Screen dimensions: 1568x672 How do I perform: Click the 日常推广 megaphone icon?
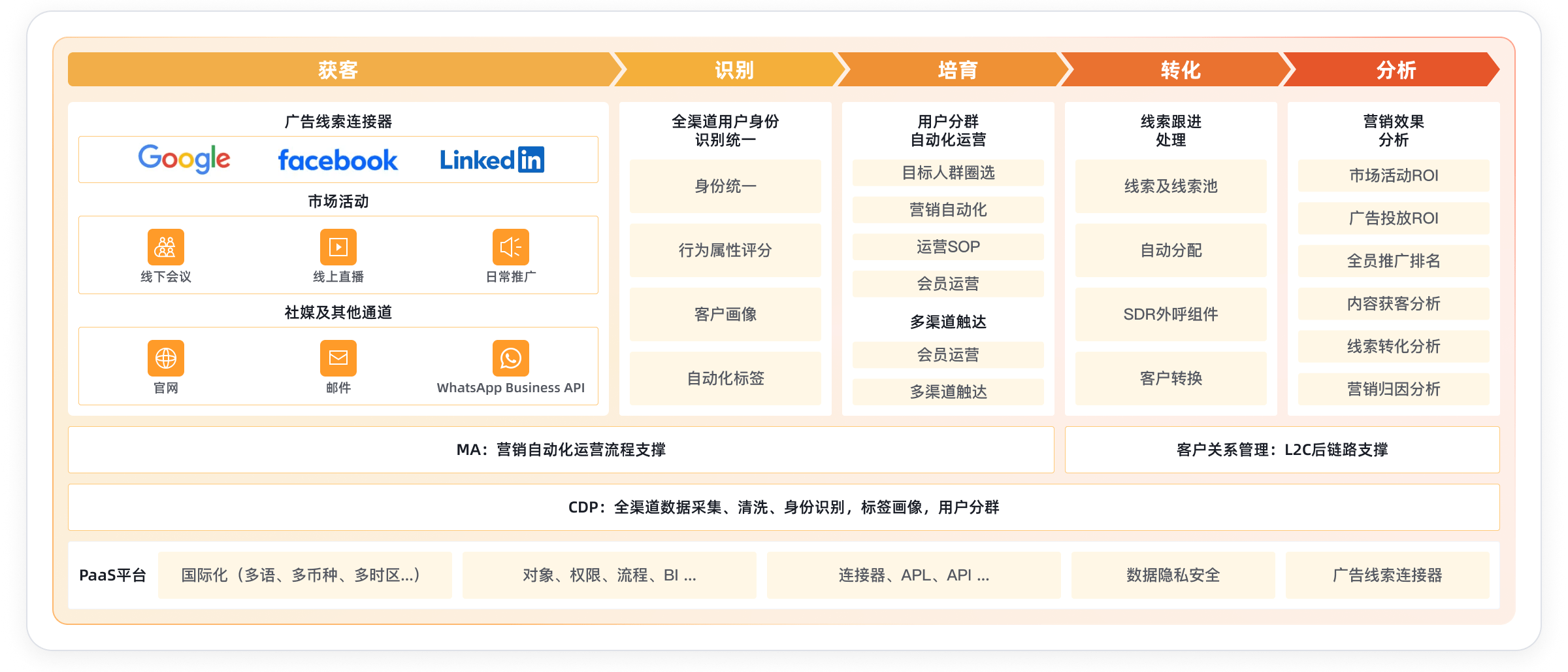click(510, 247)
